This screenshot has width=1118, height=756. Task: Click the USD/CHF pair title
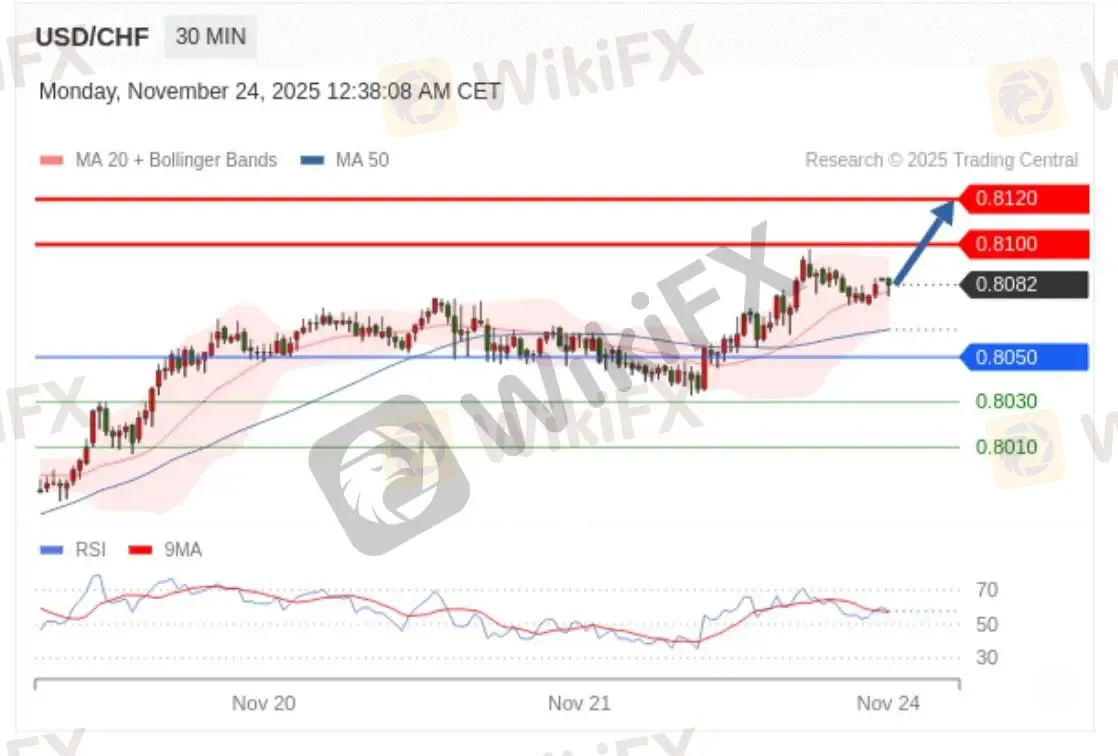[92, 37]
